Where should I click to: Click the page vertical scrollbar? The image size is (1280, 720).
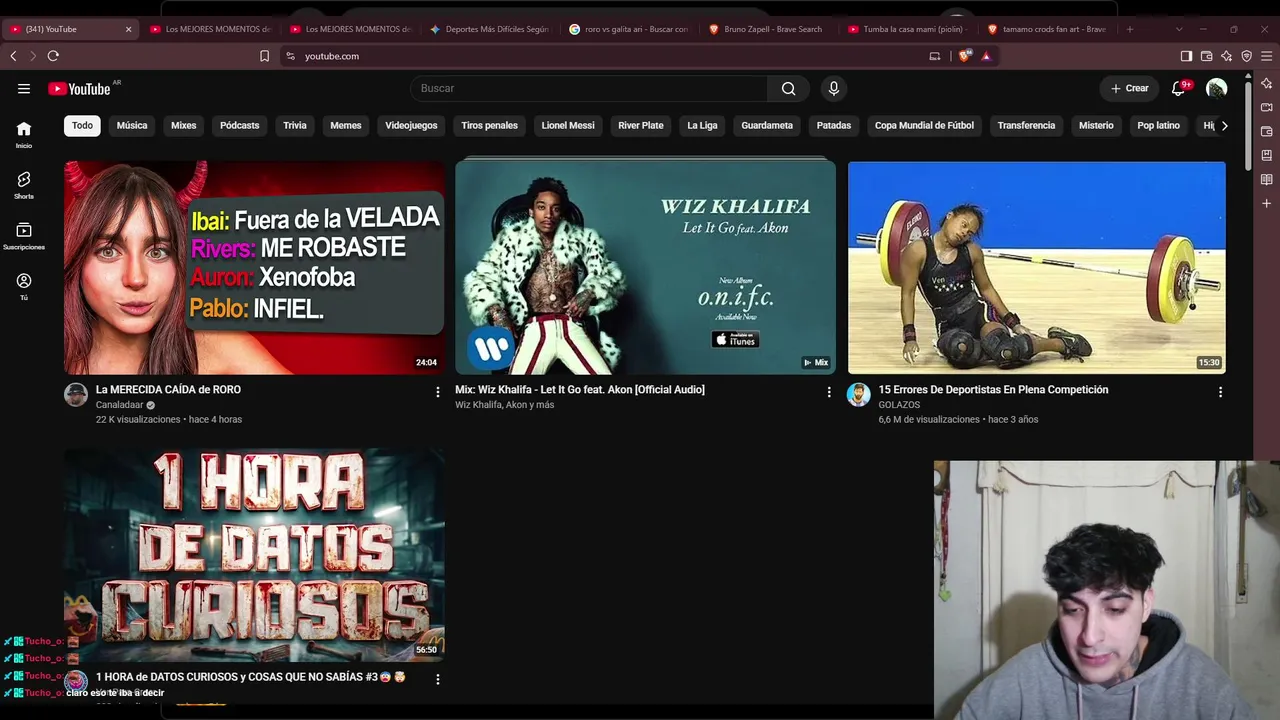[1248, 125]
